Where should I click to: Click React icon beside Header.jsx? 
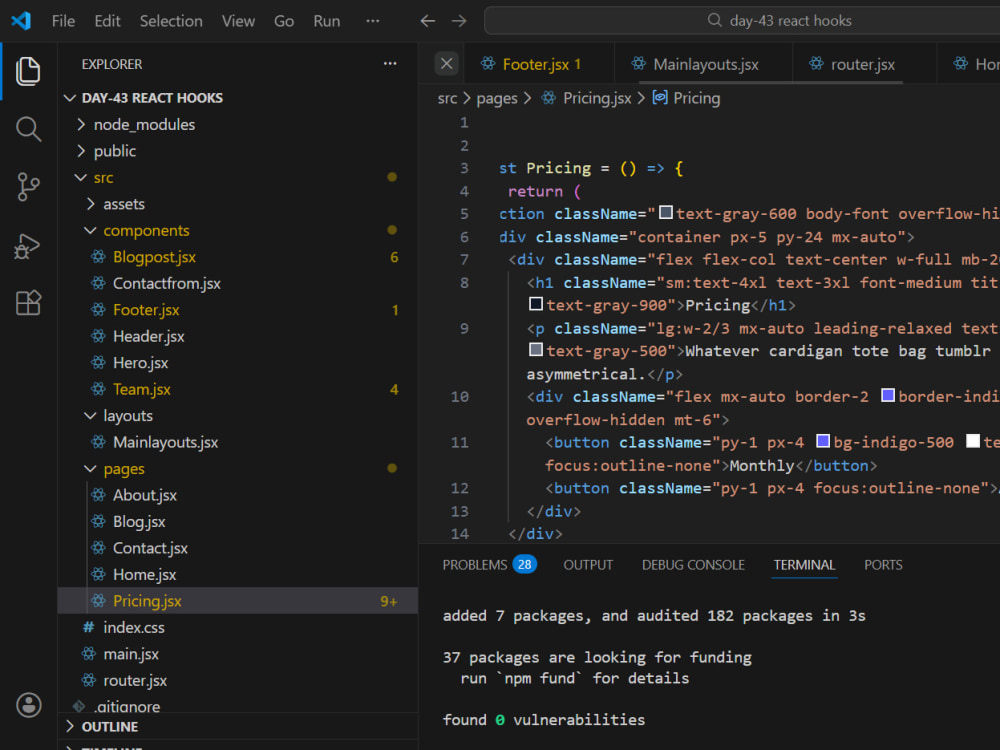pyautogui.click(x=98, y=336)
